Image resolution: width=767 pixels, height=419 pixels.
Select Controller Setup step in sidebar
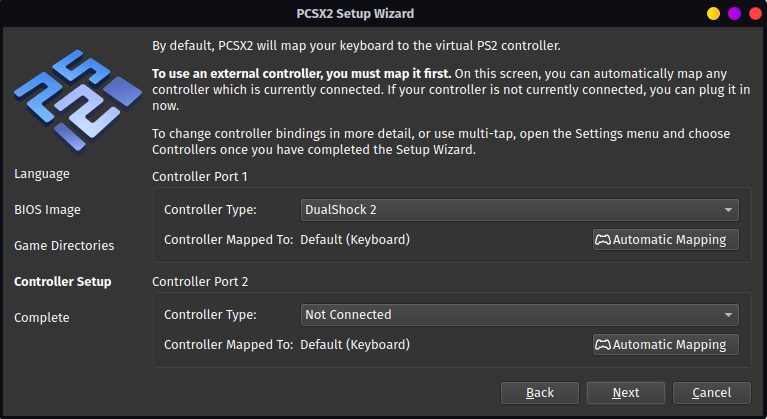pos(63,282)
